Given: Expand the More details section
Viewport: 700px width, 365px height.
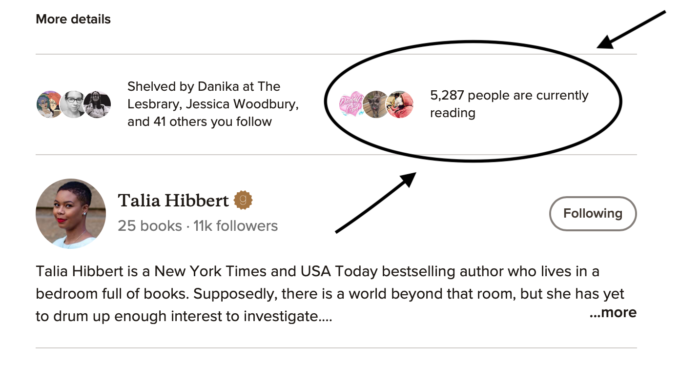Looking at the screenshot, I should [x=73, y=19].
